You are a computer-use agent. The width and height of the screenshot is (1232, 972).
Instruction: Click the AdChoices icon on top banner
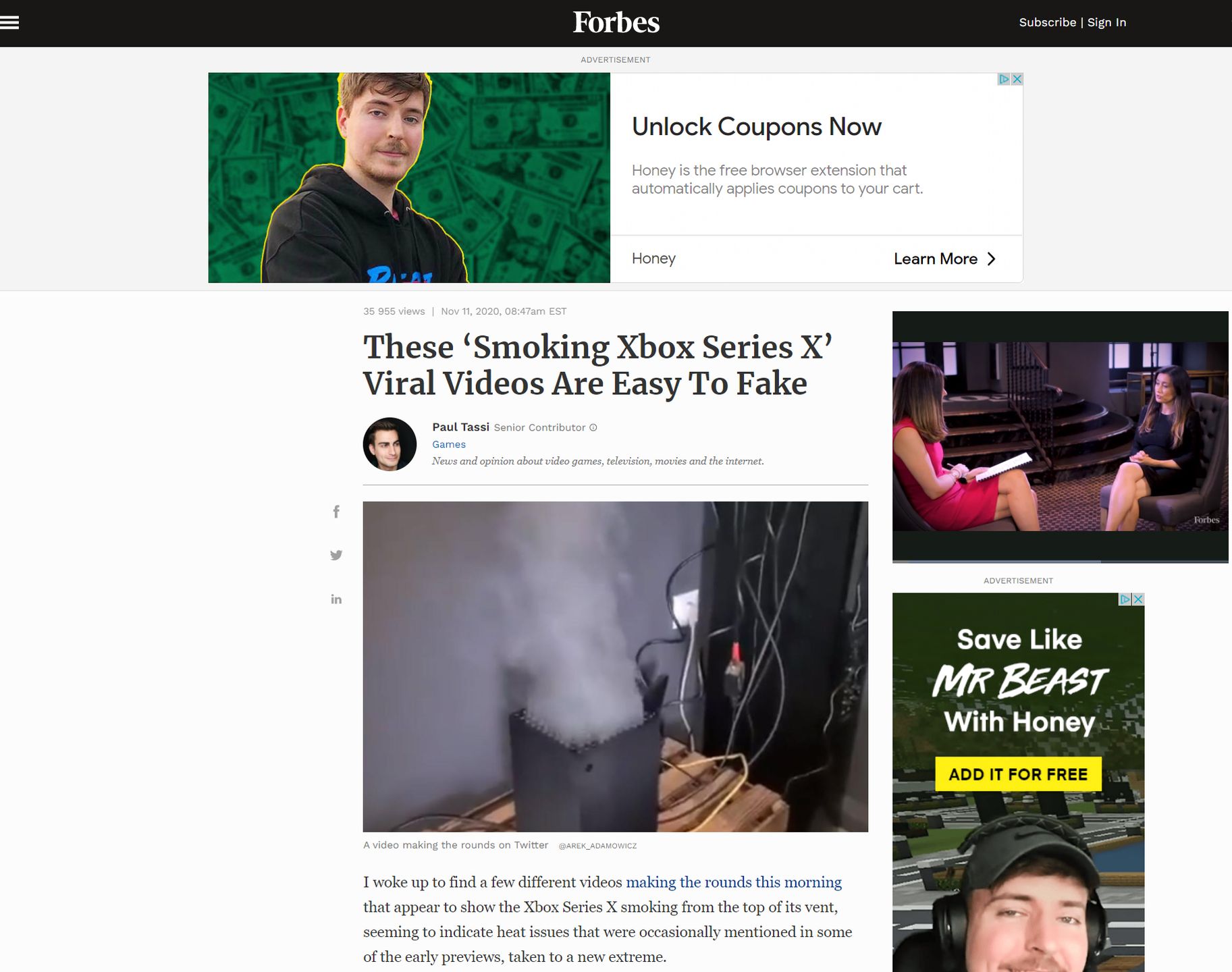point(1004,79)
